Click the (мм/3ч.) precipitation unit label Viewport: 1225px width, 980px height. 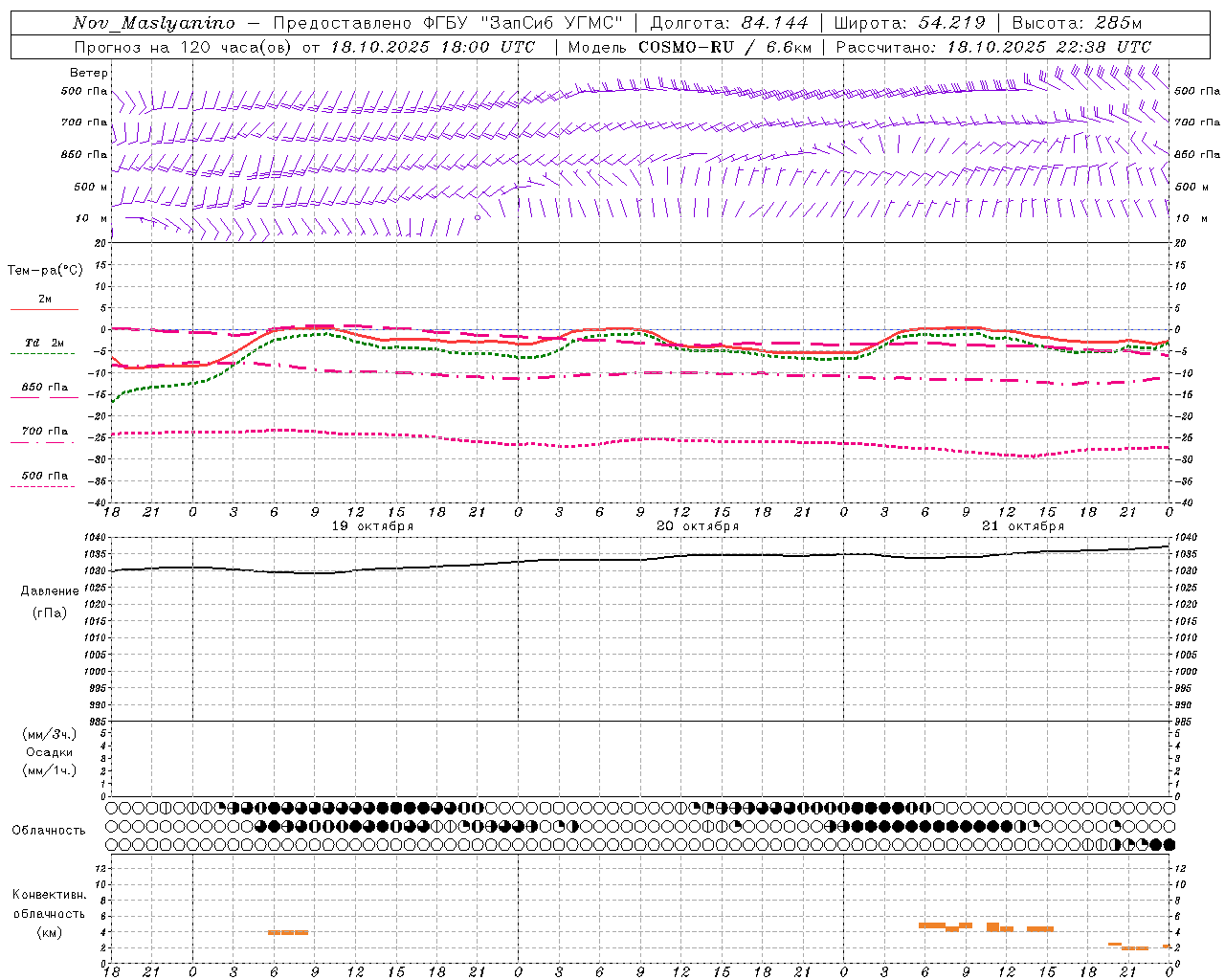tap(50, 734)
